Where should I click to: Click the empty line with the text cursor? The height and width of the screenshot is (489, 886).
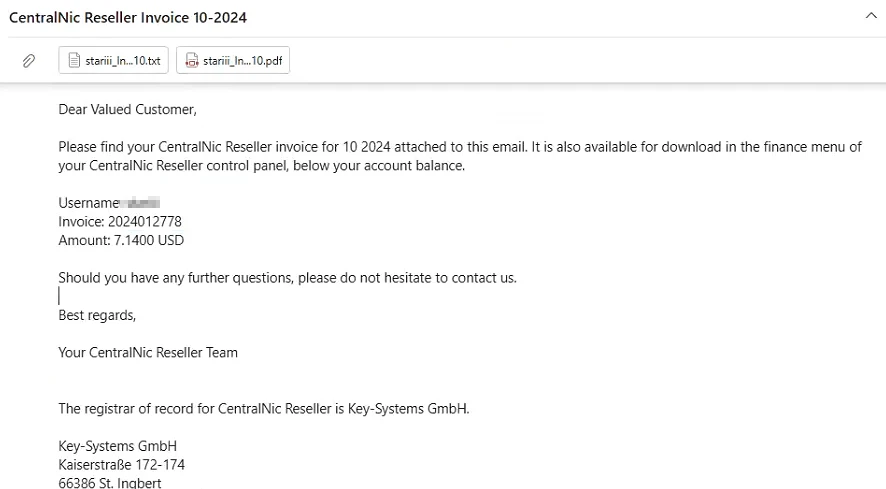click(60, 296)
